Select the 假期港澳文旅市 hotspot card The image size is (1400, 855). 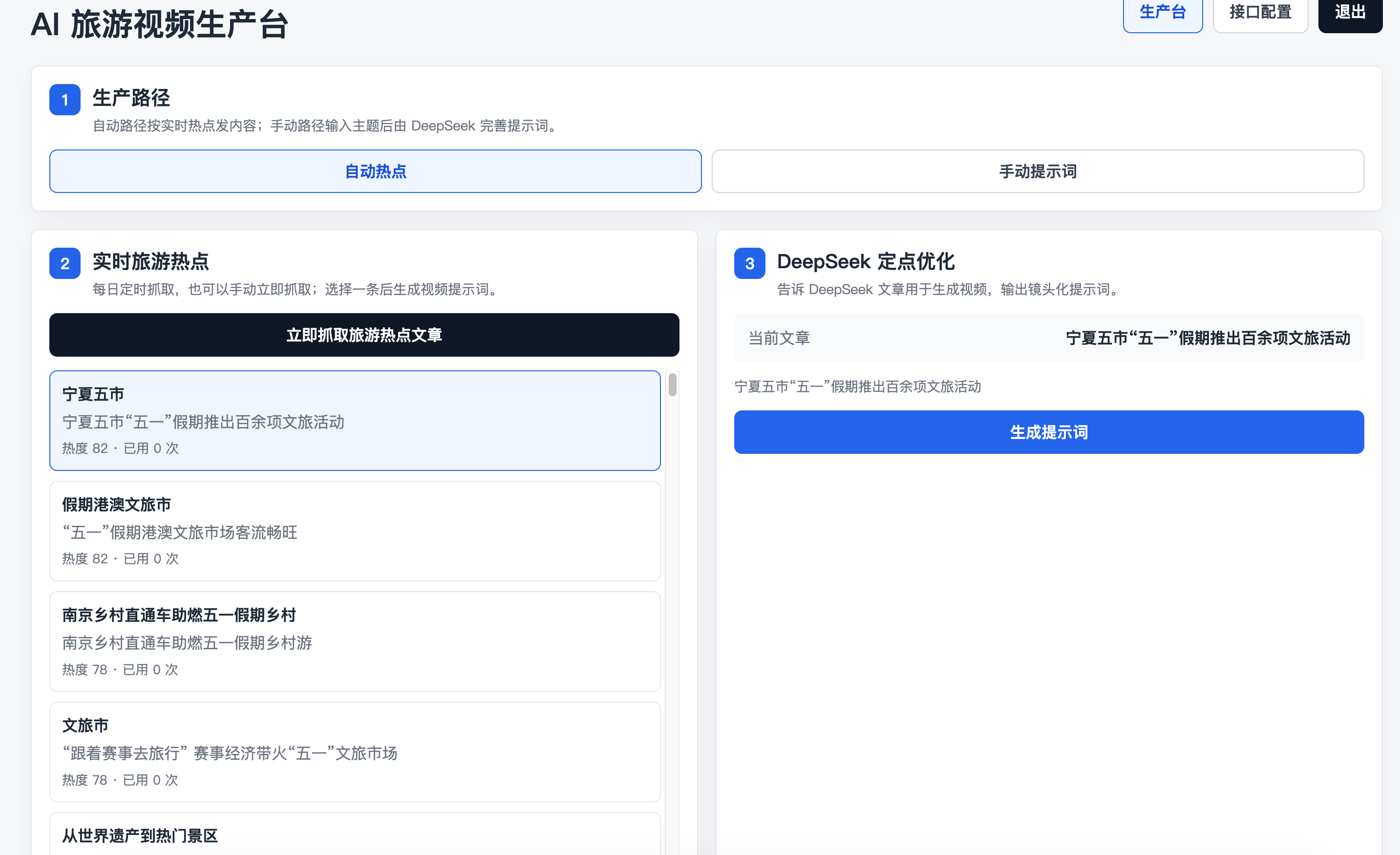355,531
